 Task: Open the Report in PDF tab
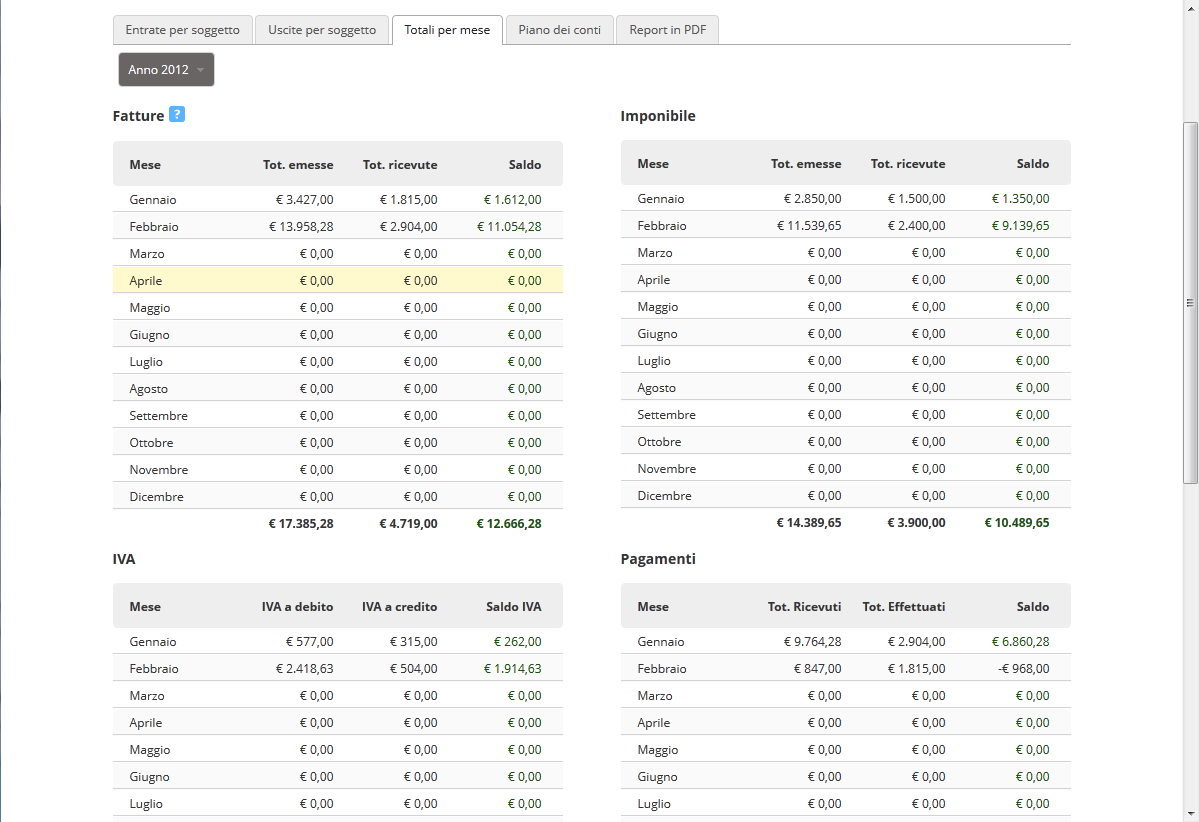pyautogui.click(x=667, y=30)
